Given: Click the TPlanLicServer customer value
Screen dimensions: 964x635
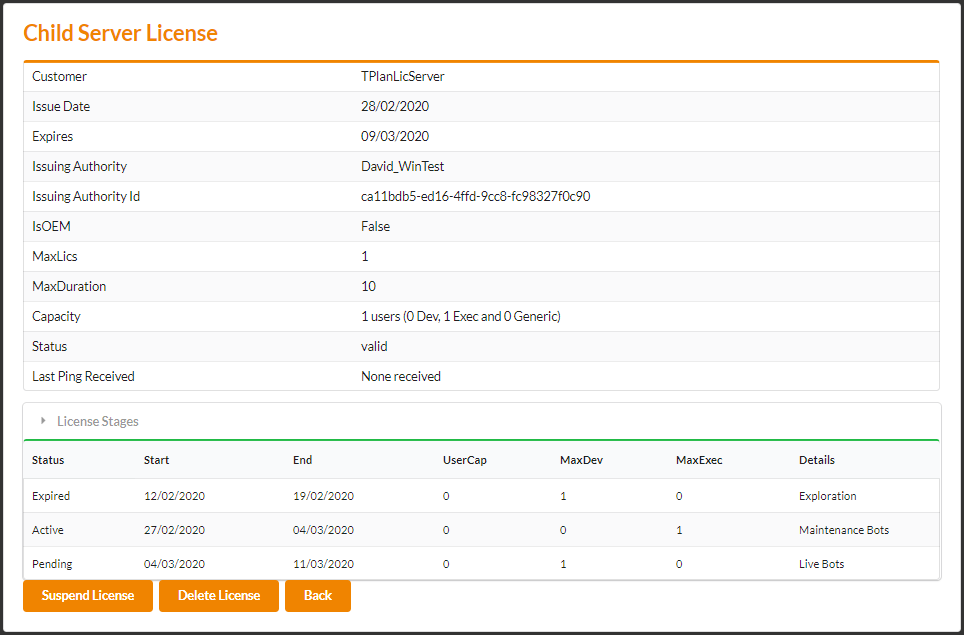Looking at the screenshot, I should (x=402, y=76).
